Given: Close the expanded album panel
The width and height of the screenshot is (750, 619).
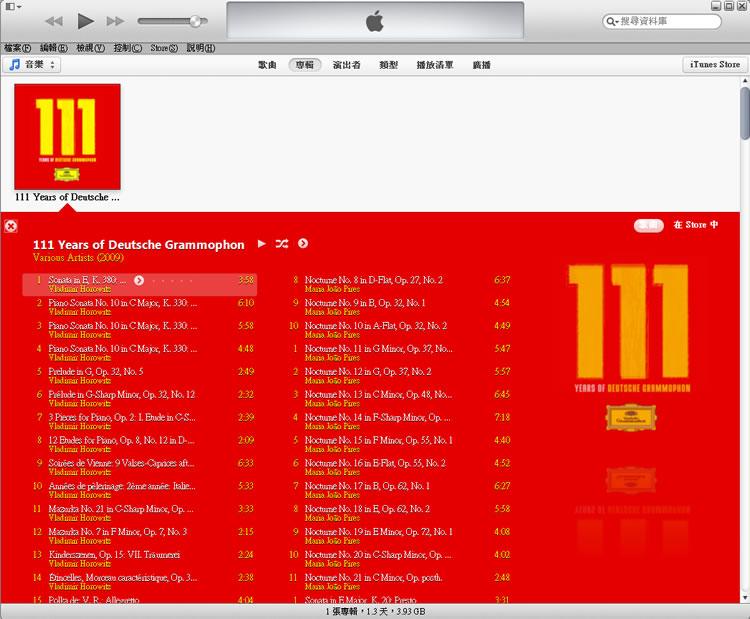Looking at the screenshot, I should tap(11, 226).
